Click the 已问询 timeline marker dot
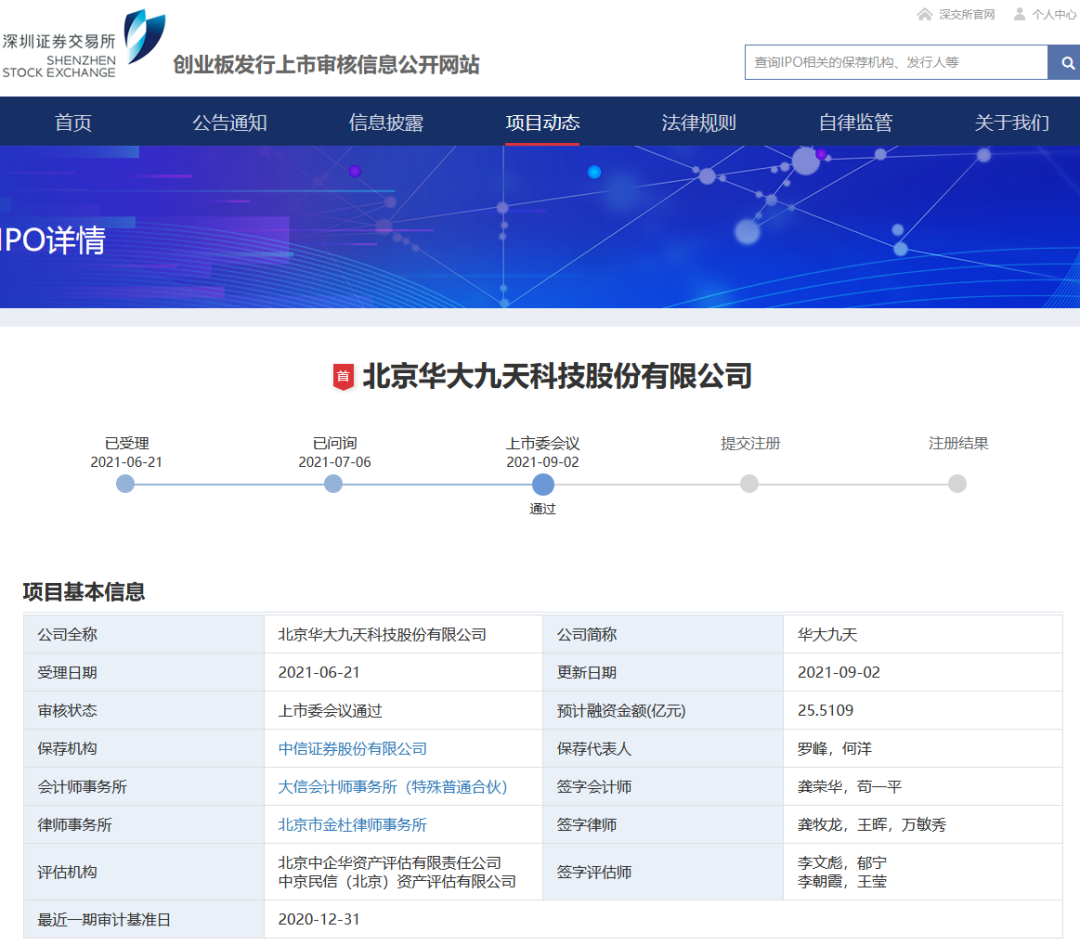The height and width of the screenshot is (945, 1080). click(x=333, y=484)
